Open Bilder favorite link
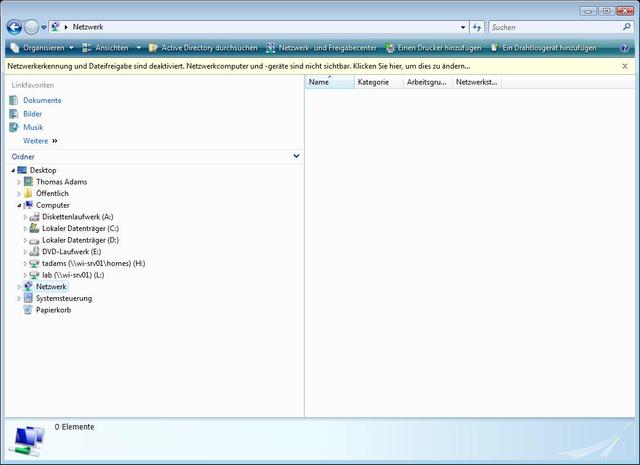 32,114
